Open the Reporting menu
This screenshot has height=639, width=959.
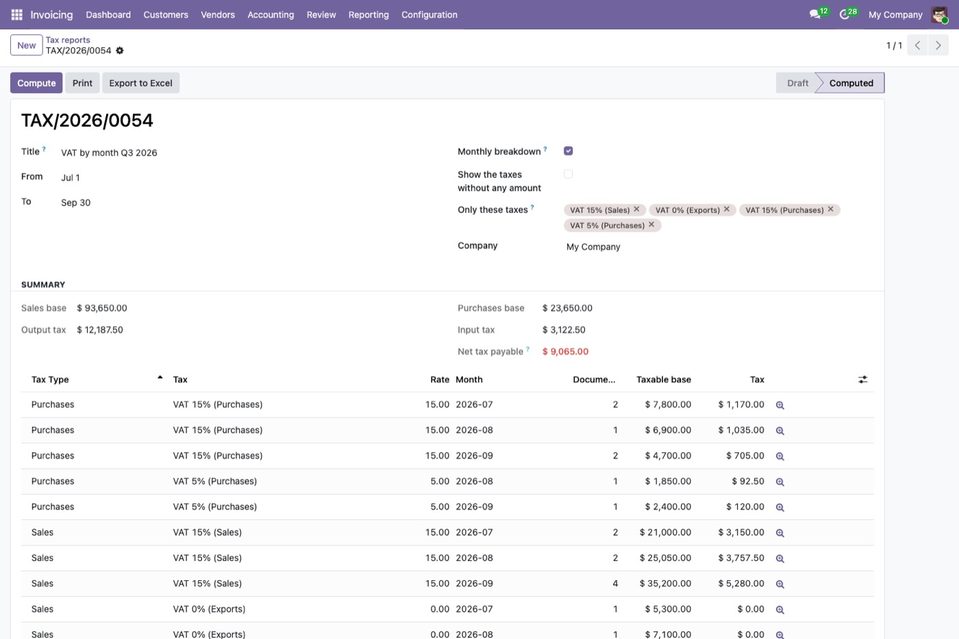pos(368,15)
